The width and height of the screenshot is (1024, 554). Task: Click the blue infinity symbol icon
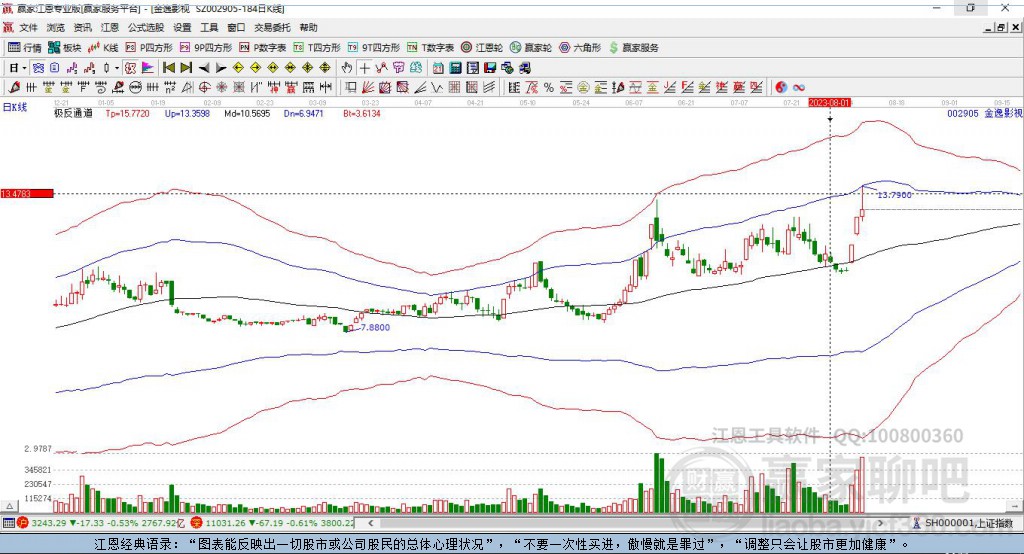[x=799, y=88]
